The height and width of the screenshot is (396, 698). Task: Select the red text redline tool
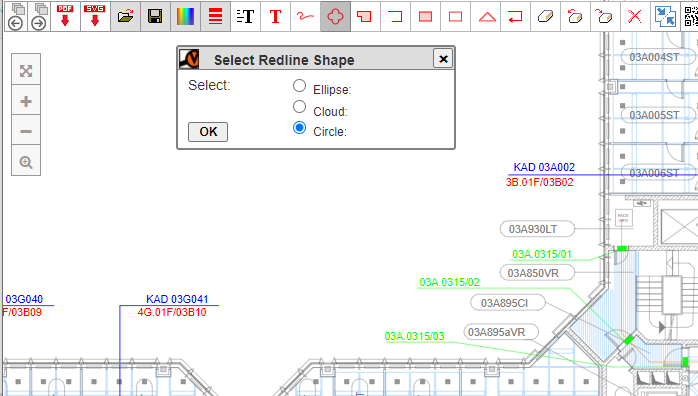275,16
